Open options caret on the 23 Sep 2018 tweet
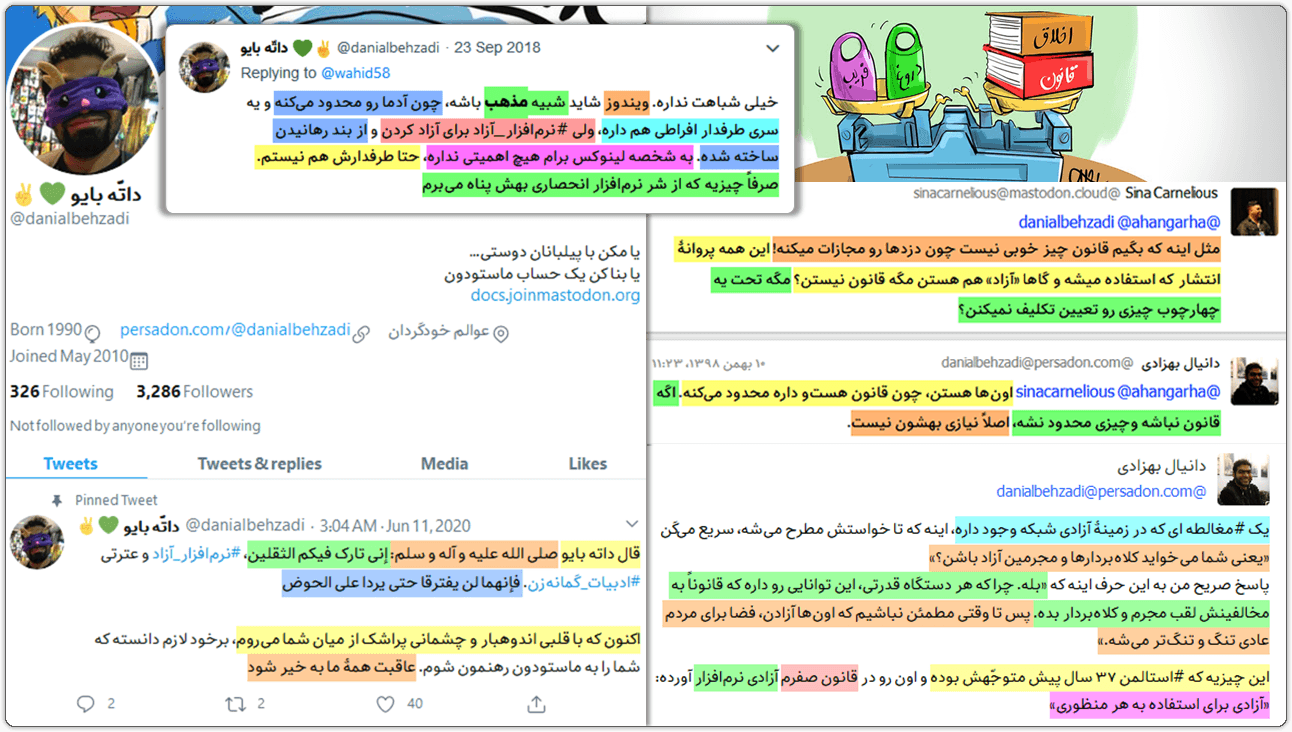 click(771, 47)
